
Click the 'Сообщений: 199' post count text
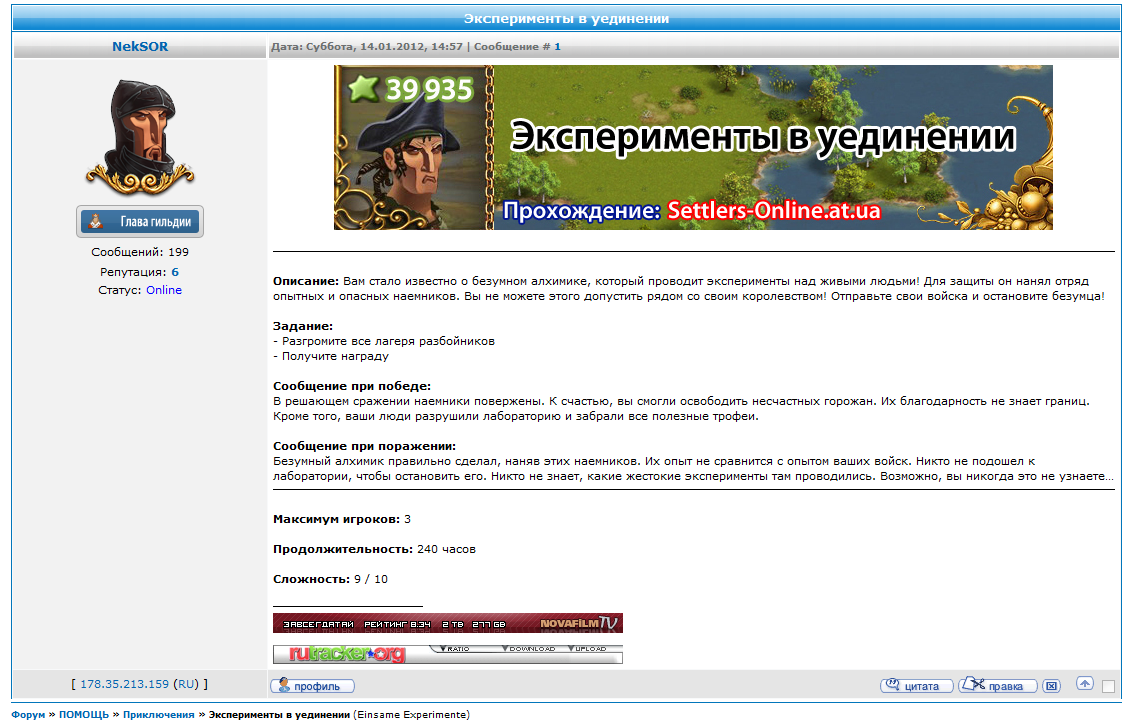tap(140, 253)
